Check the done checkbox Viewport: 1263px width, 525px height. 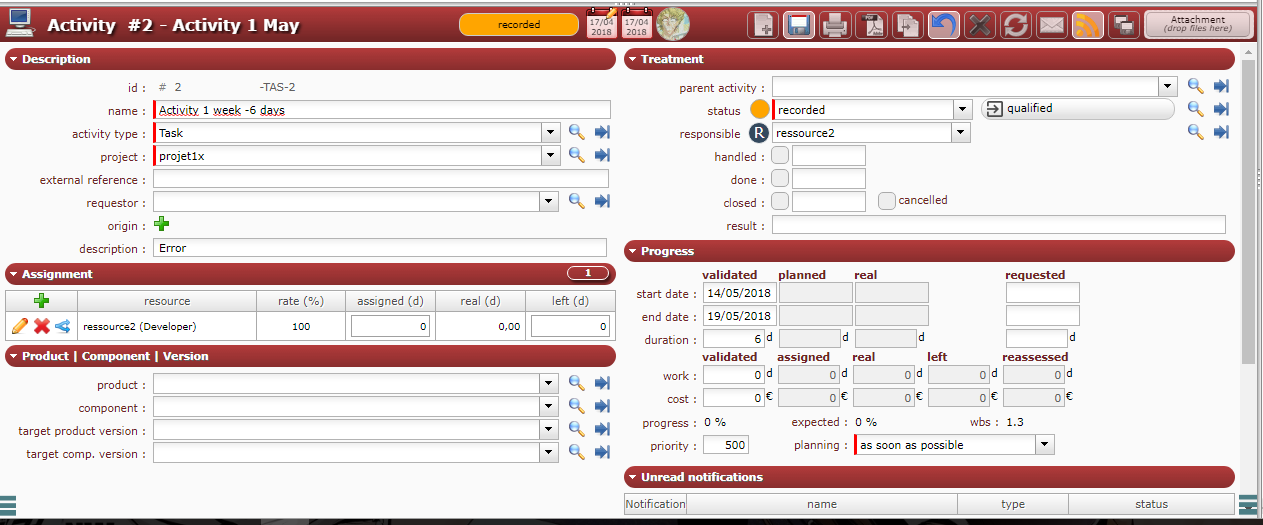(780, 179)
